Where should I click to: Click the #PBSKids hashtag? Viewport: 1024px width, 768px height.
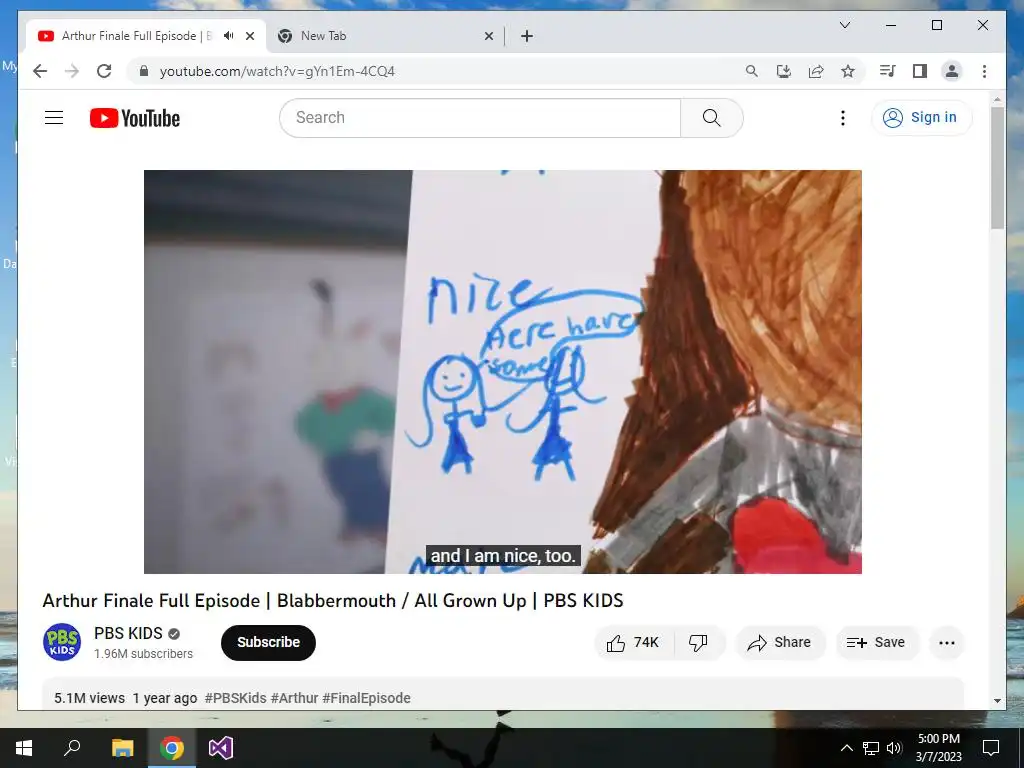click(x=236, y=698)
